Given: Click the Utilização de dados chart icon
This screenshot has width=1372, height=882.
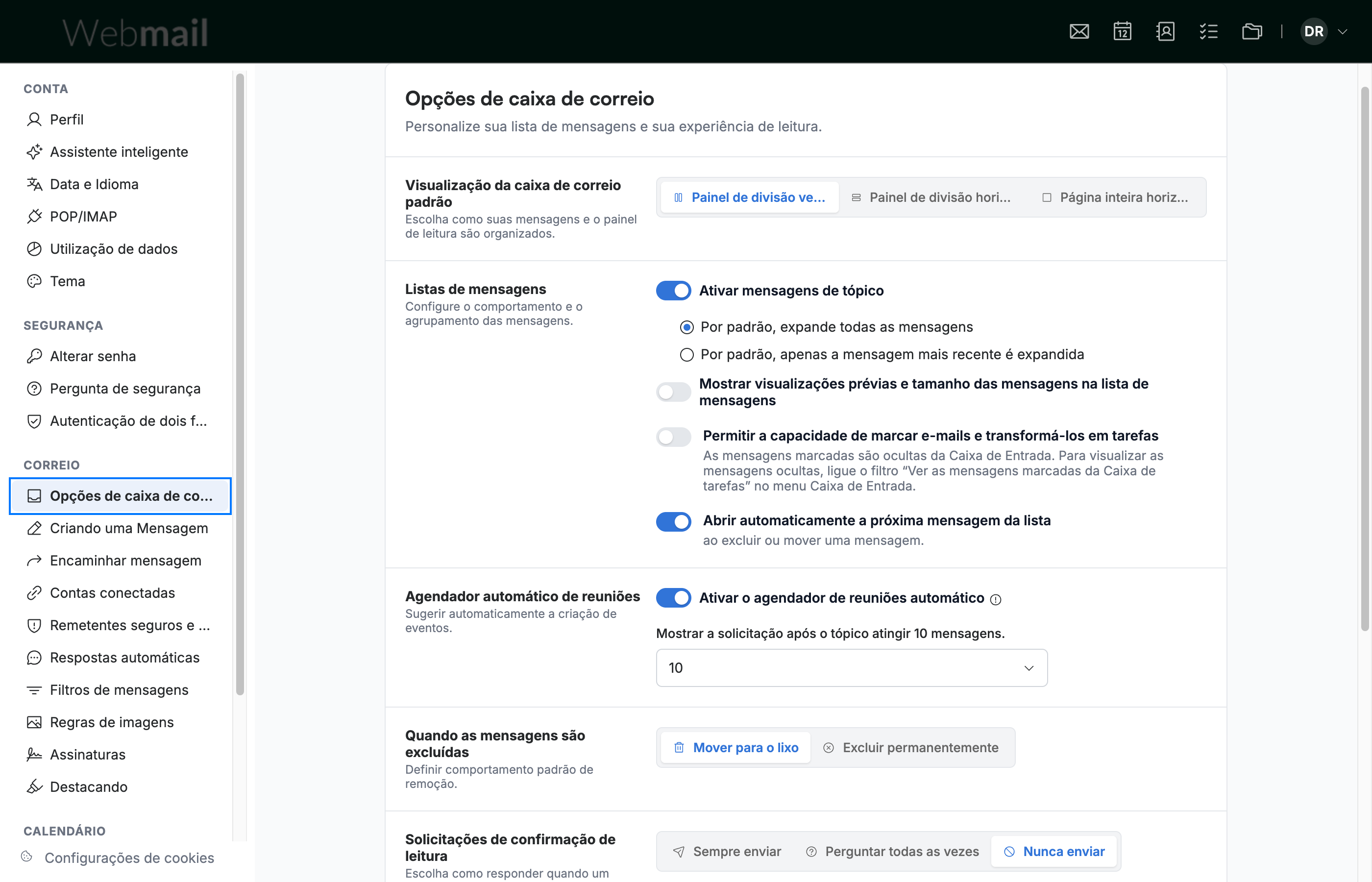Looking at the screenshot, I should (x=34, y=248).
